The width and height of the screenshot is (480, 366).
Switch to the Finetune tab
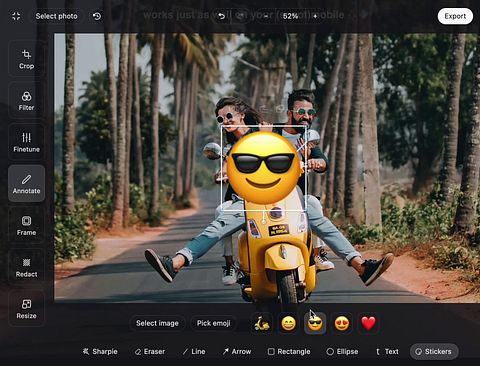(x=26, y=143)
